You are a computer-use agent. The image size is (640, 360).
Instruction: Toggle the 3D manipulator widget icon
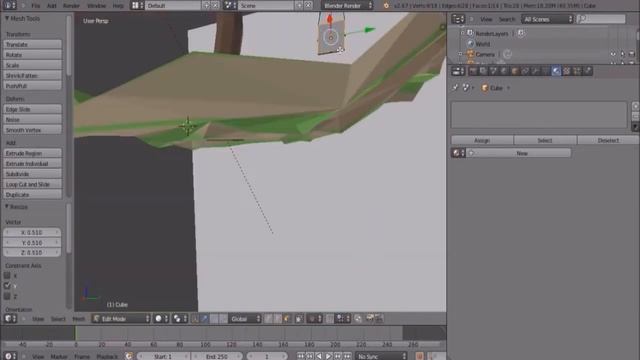click(195, 319)
